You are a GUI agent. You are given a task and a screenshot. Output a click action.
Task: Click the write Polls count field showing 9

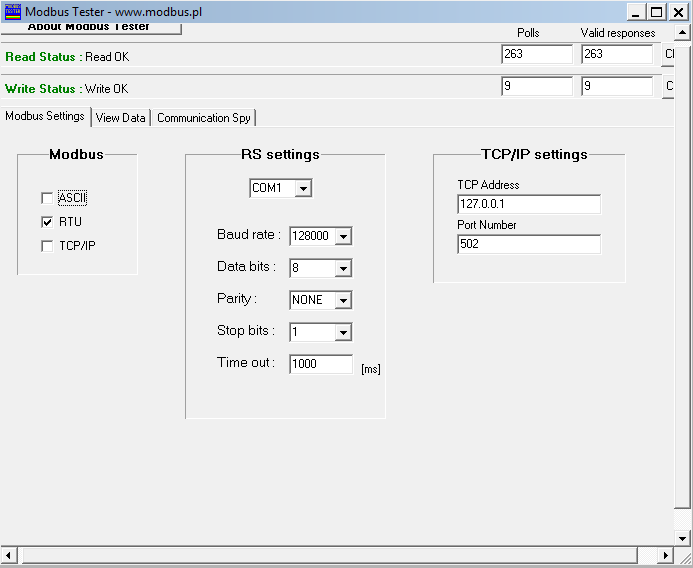tap(537, 86)
